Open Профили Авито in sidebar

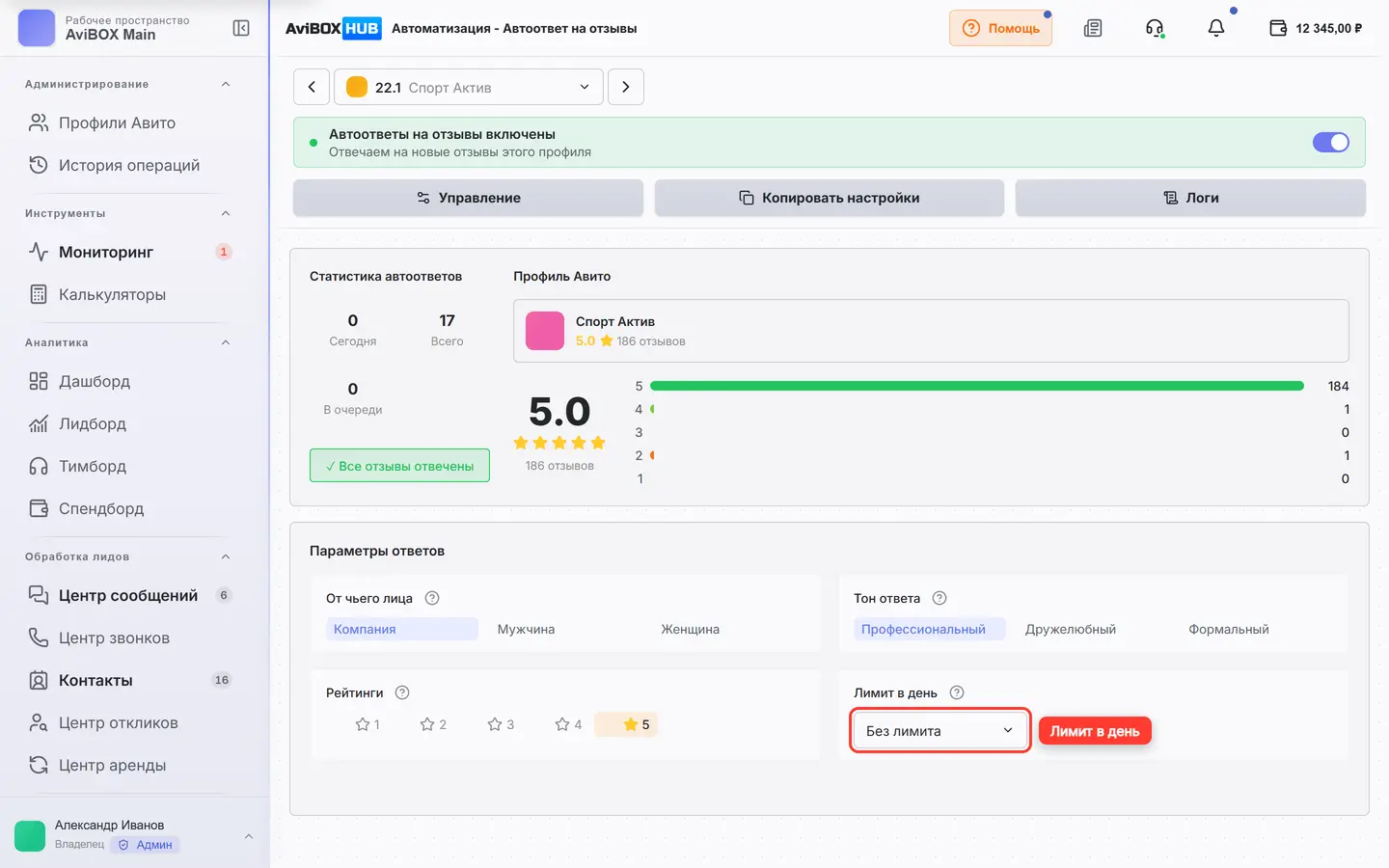click(x=130, y=122)
